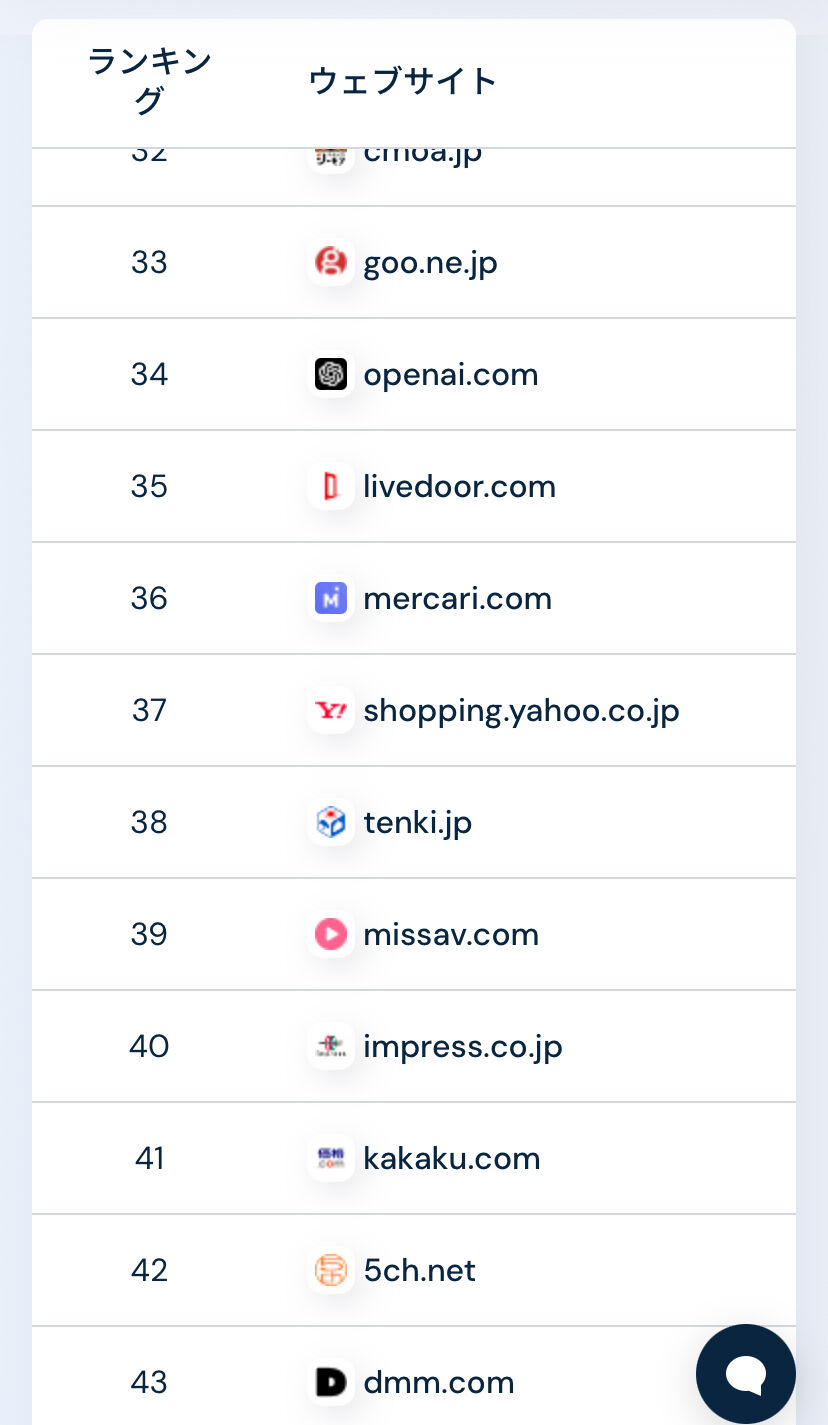This screenshot has width=828, height=1425.
Task: Open the chat bubble widget
Action: (x=746, y=1374)
